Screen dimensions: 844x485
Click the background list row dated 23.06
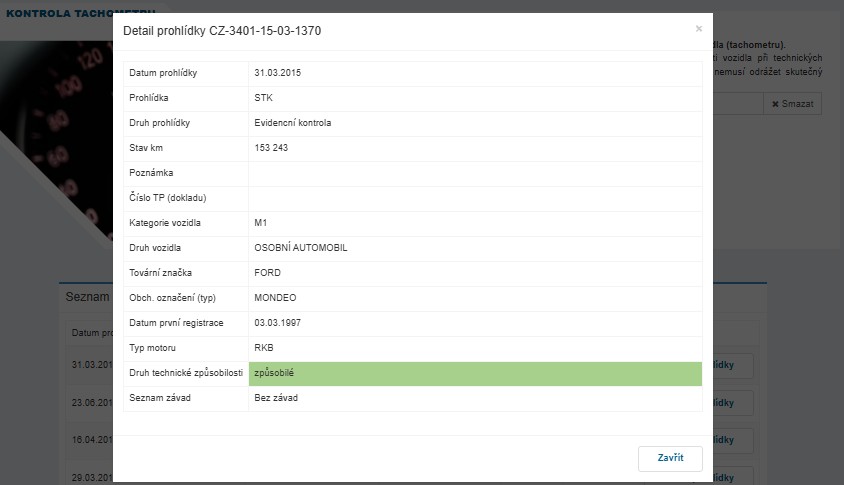pyautogui.click(x=92, y=403)
